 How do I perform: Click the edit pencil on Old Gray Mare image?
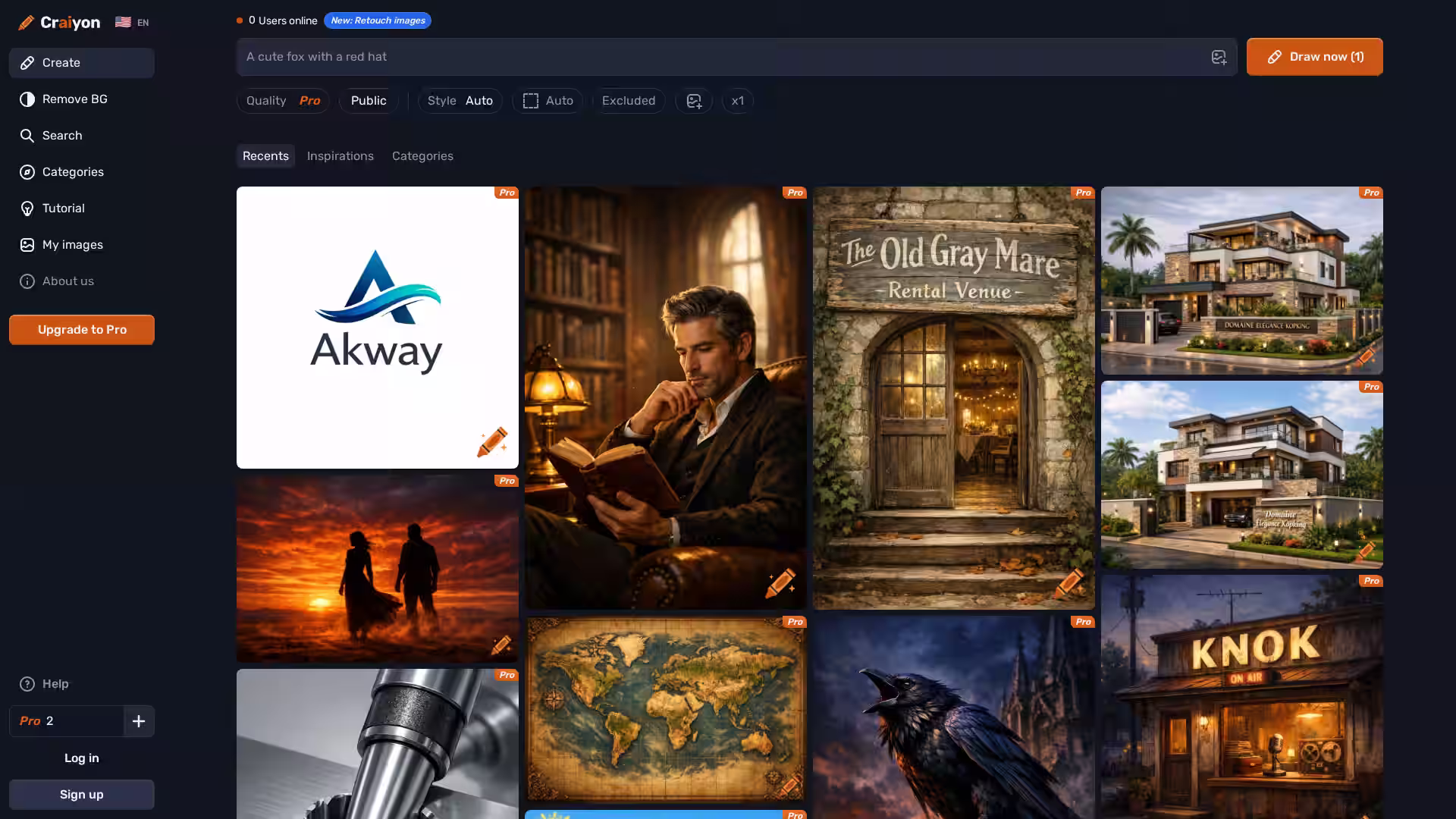[1068, 583]
